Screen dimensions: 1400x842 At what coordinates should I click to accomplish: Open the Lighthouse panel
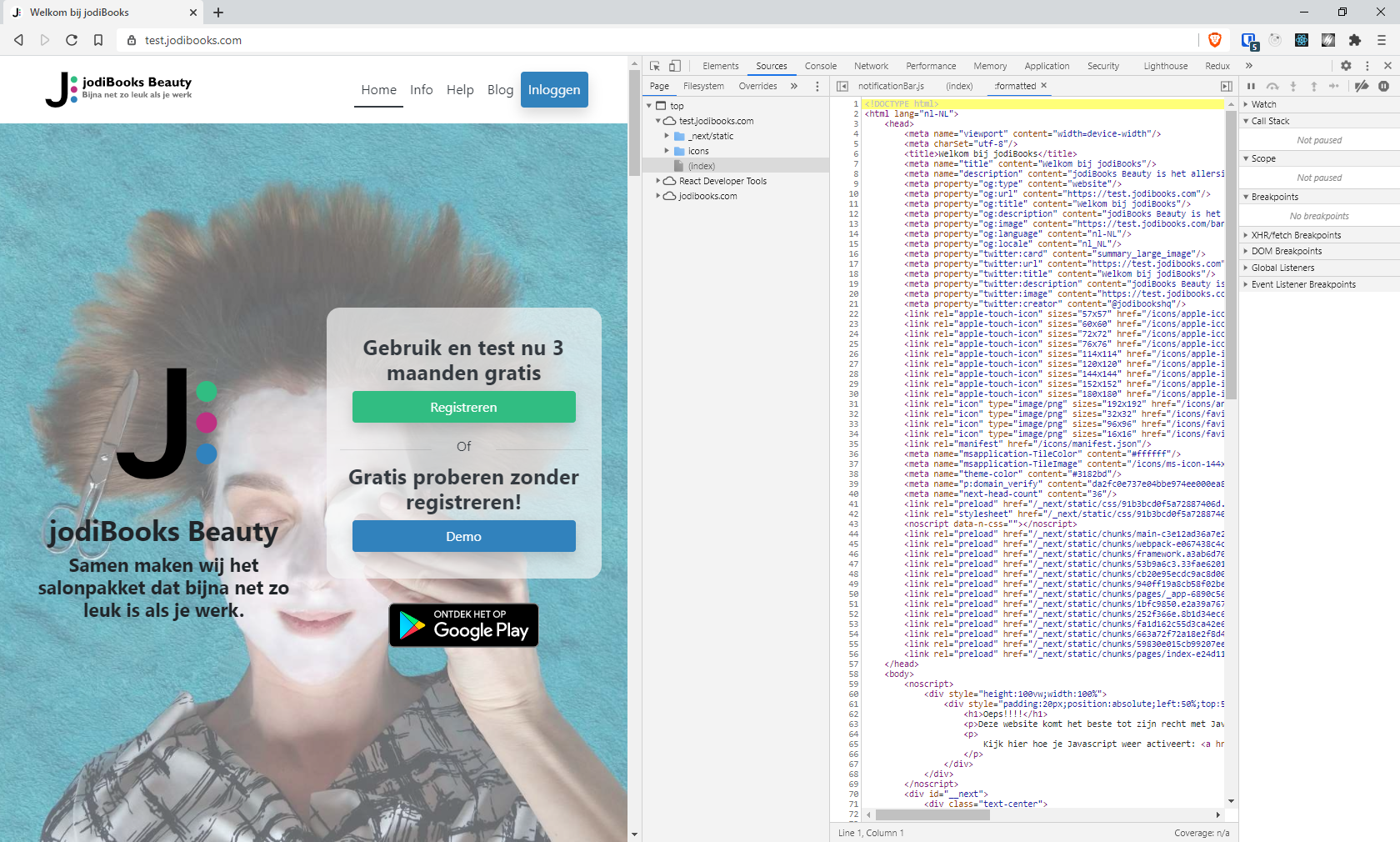click(1165, 66)
